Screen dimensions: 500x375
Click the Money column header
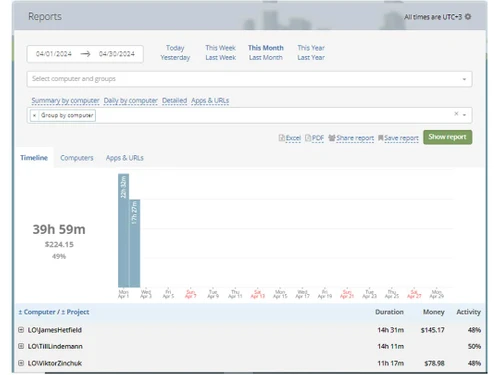(x=434, y=312)
